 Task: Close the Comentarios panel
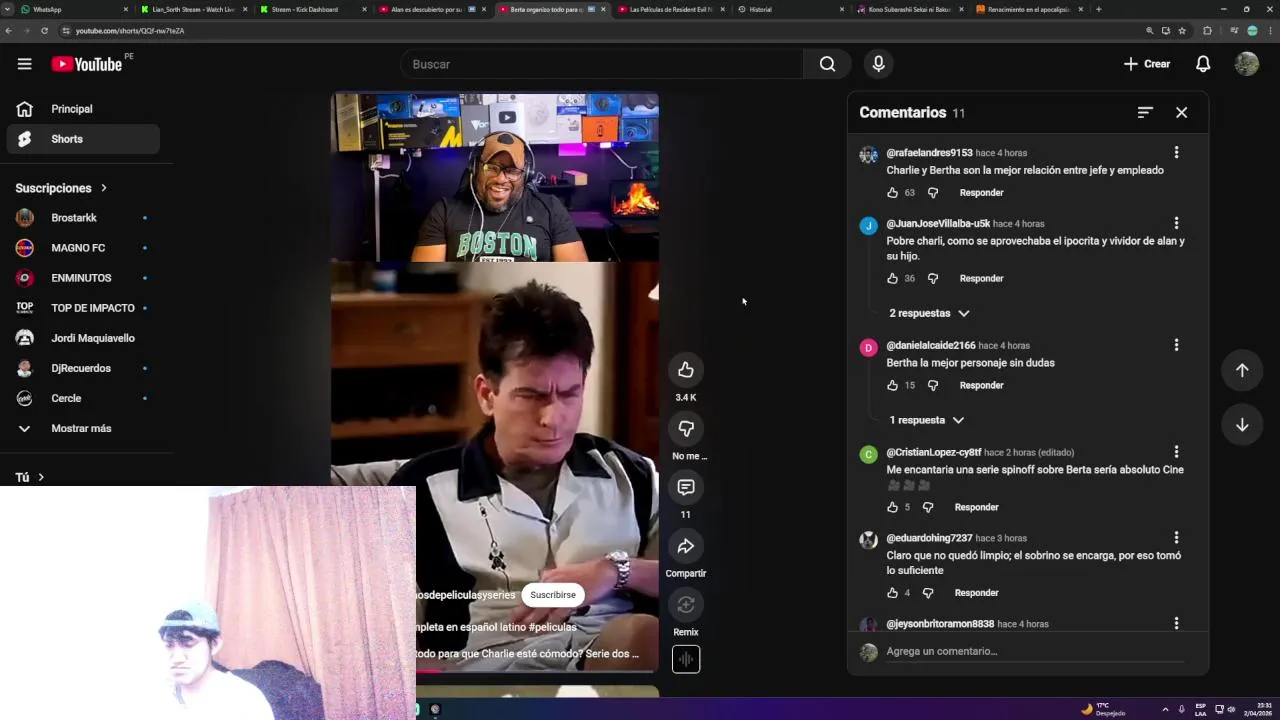[x=1181, y=112]
